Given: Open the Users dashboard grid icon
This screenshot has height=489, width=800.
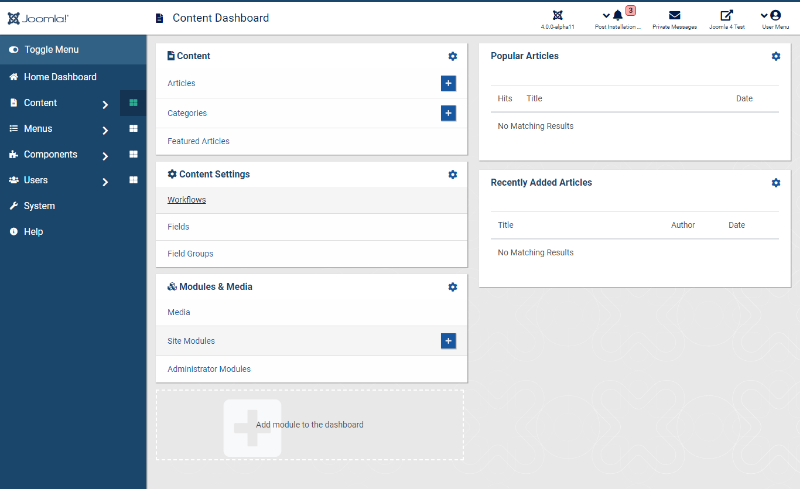Looking at the screenshot, I should pyautogui.click(x=133, y=180).
